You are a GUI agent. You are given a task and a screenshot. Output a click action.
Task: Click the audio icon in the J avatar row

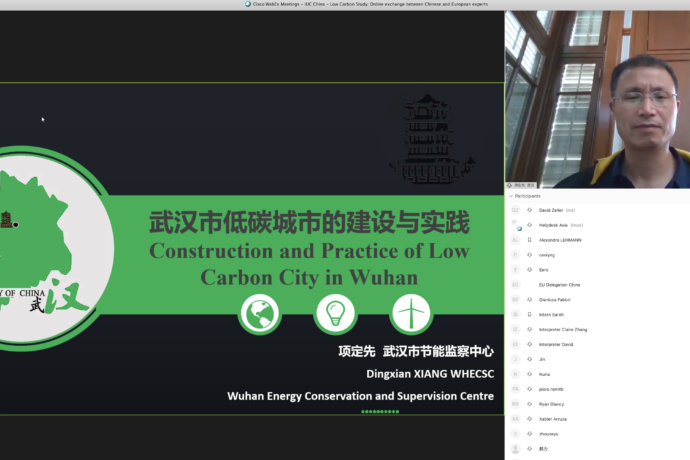point(529,359)
